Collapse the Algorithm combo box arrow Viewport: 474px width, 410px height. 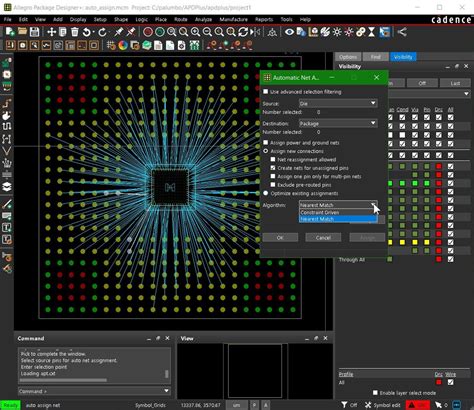(x=373, y=205)
